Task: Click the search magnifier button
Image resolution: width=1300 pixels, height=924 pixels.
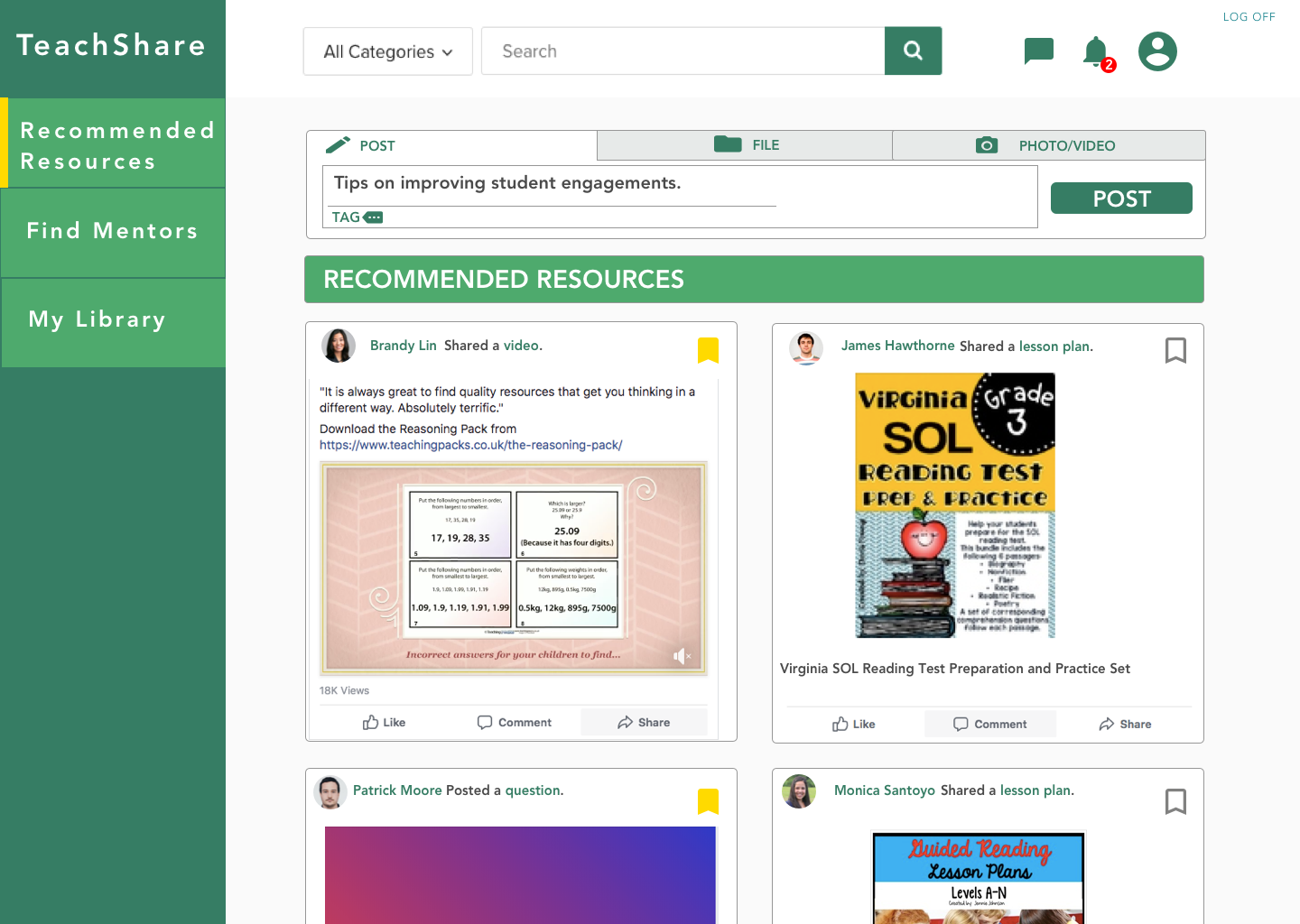Action: click(x=913, y=51)
